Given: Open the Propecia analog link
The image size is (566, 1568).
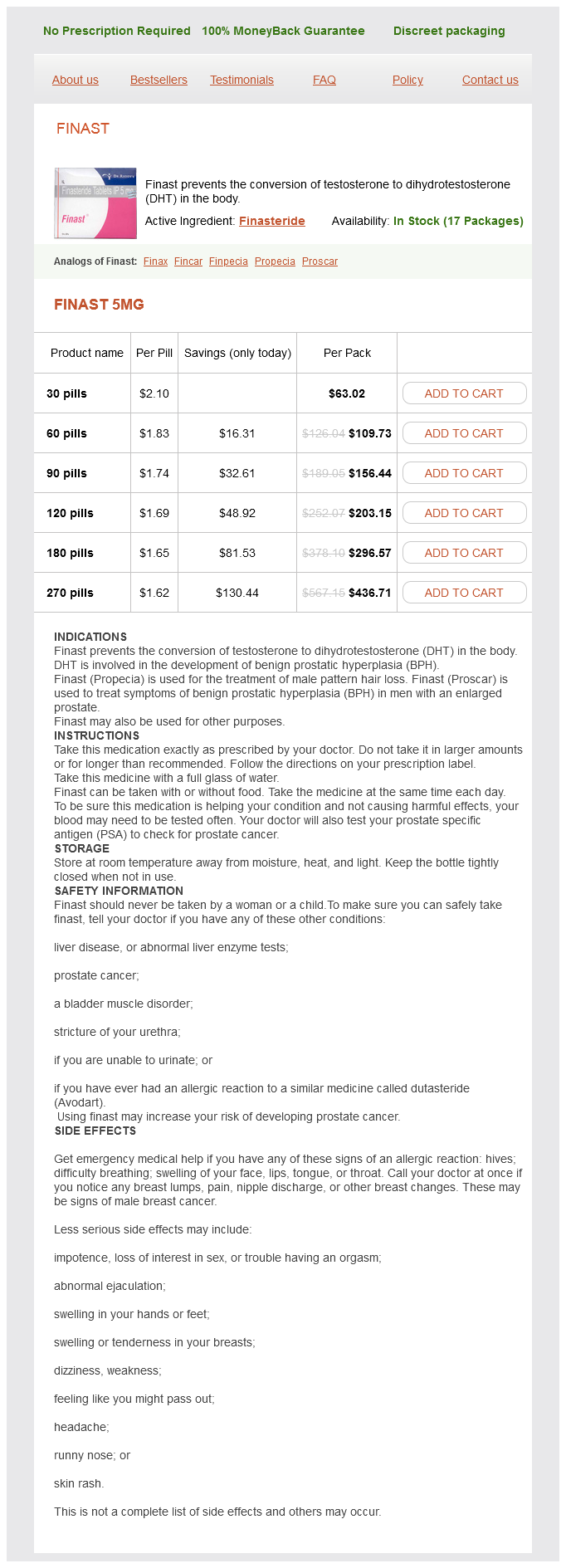Looking at the screenshot, I should [x=275, y=261].
